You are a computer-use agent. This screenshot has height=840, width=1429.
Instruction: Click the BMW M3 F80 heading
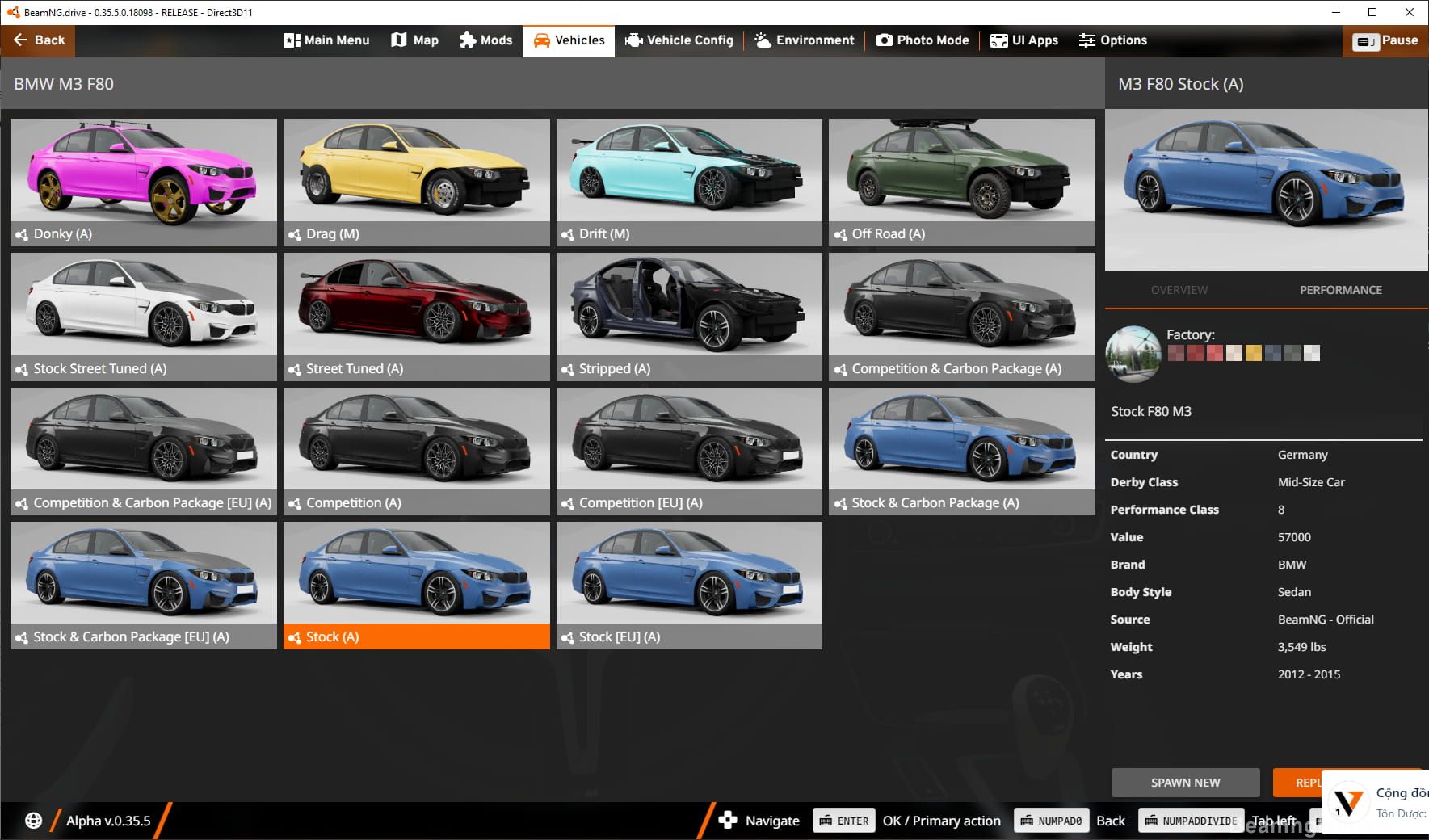[64, 84]
